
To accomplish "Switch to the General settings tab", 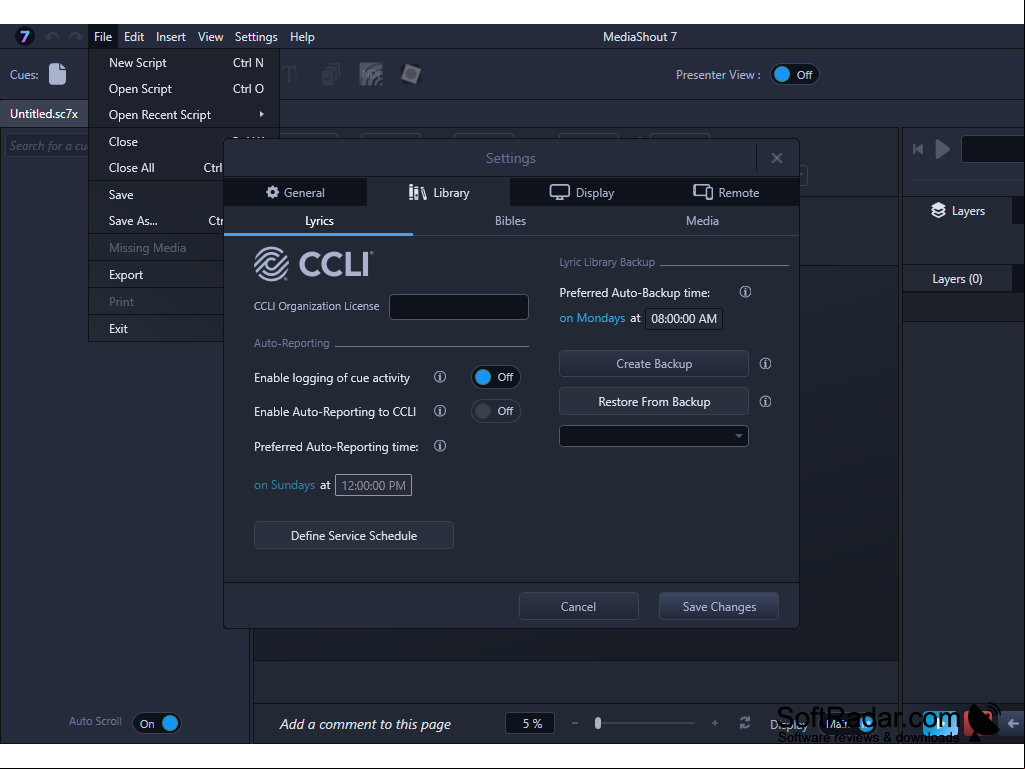I will coord(295,192).
